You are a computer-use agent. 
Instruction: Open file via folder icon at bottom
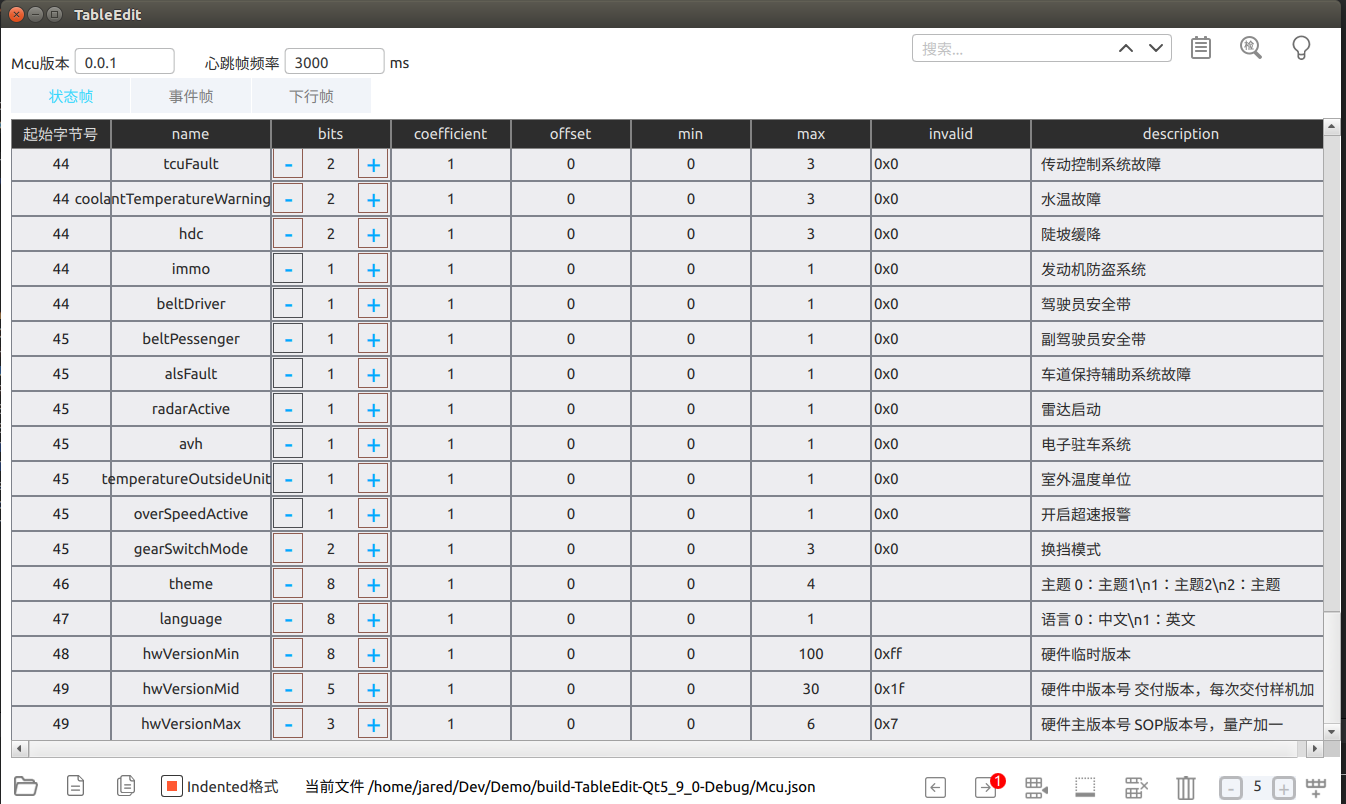[26, 786]
